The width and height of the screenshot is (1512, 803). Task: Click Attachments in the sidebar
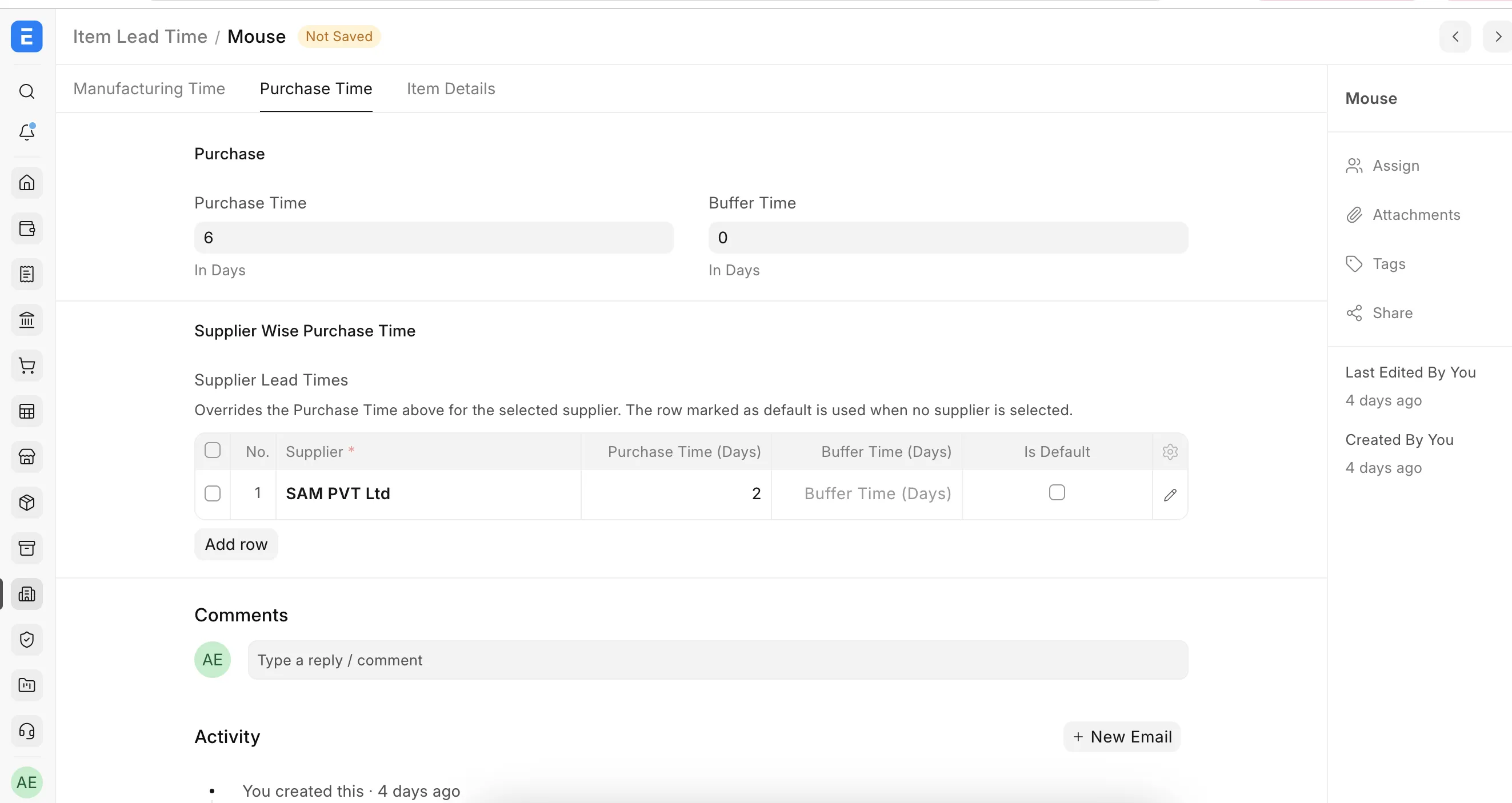[x=1417, y=215]
